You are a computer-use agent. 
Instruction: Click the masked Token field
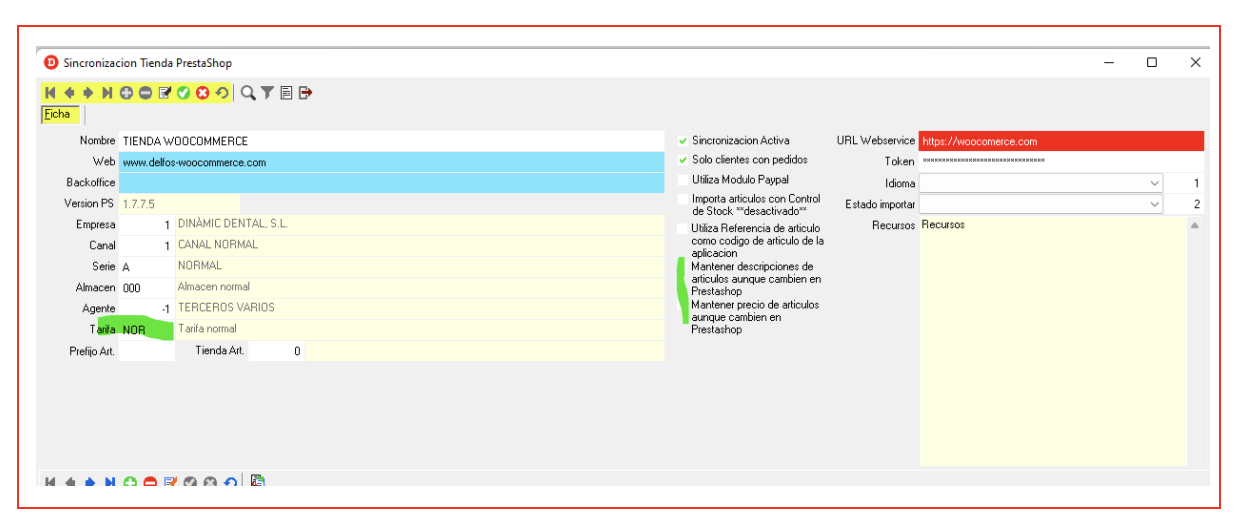click(1061, 162)
